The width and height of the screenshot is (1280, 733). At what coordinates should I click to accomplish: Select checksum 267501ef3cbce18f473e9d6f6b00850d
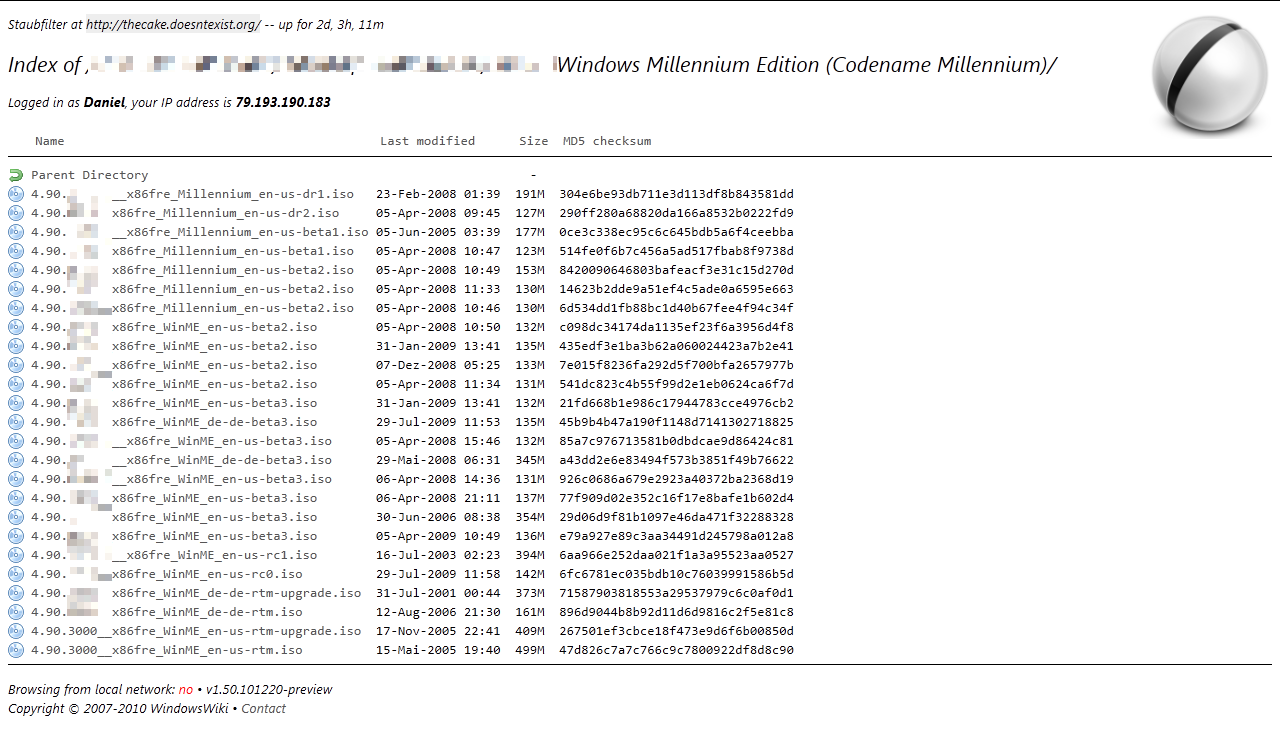pos(677,631)
